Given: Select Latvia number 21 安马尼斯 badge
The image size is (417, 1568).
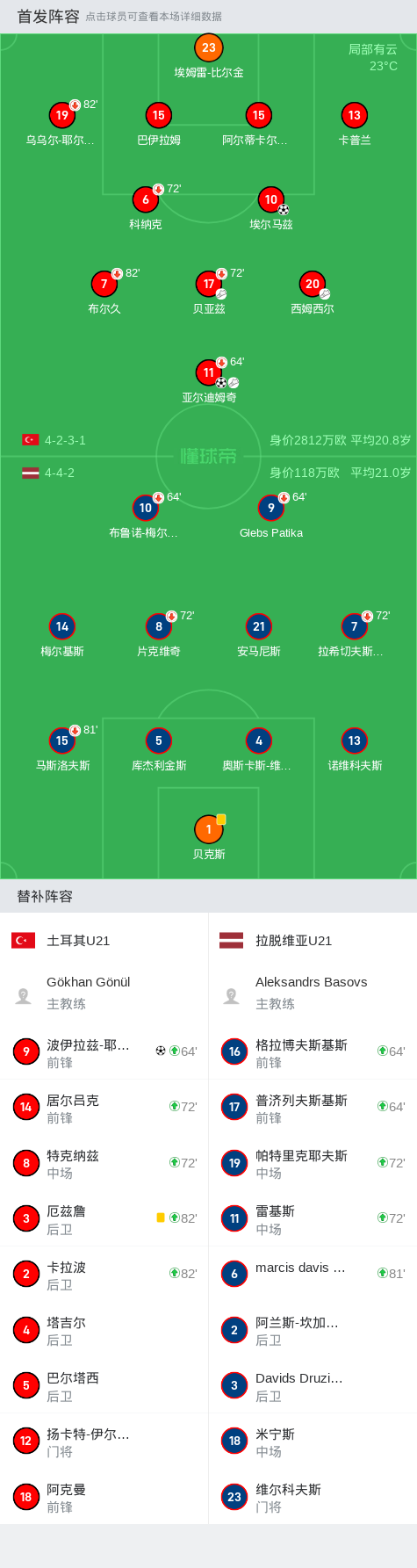Looking at the screenshot, I should coord(258,626).
